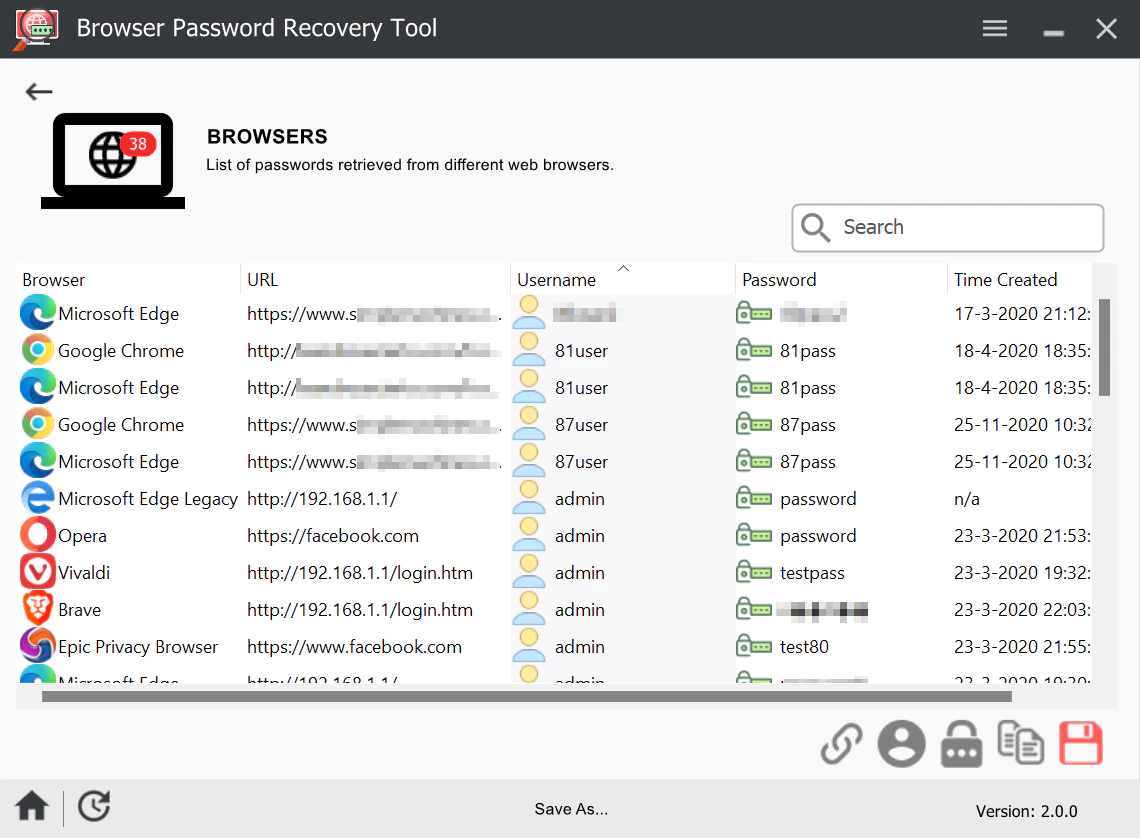1140x838 pixels.
Task: Click the Microsoft Edge Legacy icon
Action: pos(38,498)
